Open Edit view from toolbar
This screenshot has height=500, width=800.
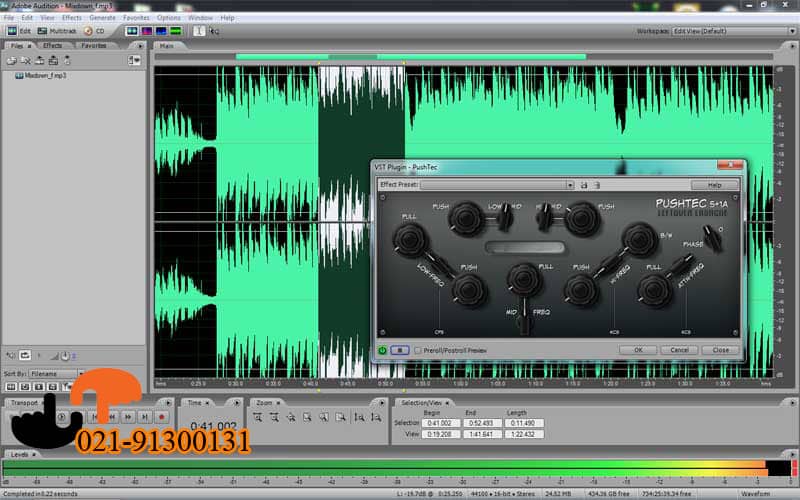[x=19, y=31]
